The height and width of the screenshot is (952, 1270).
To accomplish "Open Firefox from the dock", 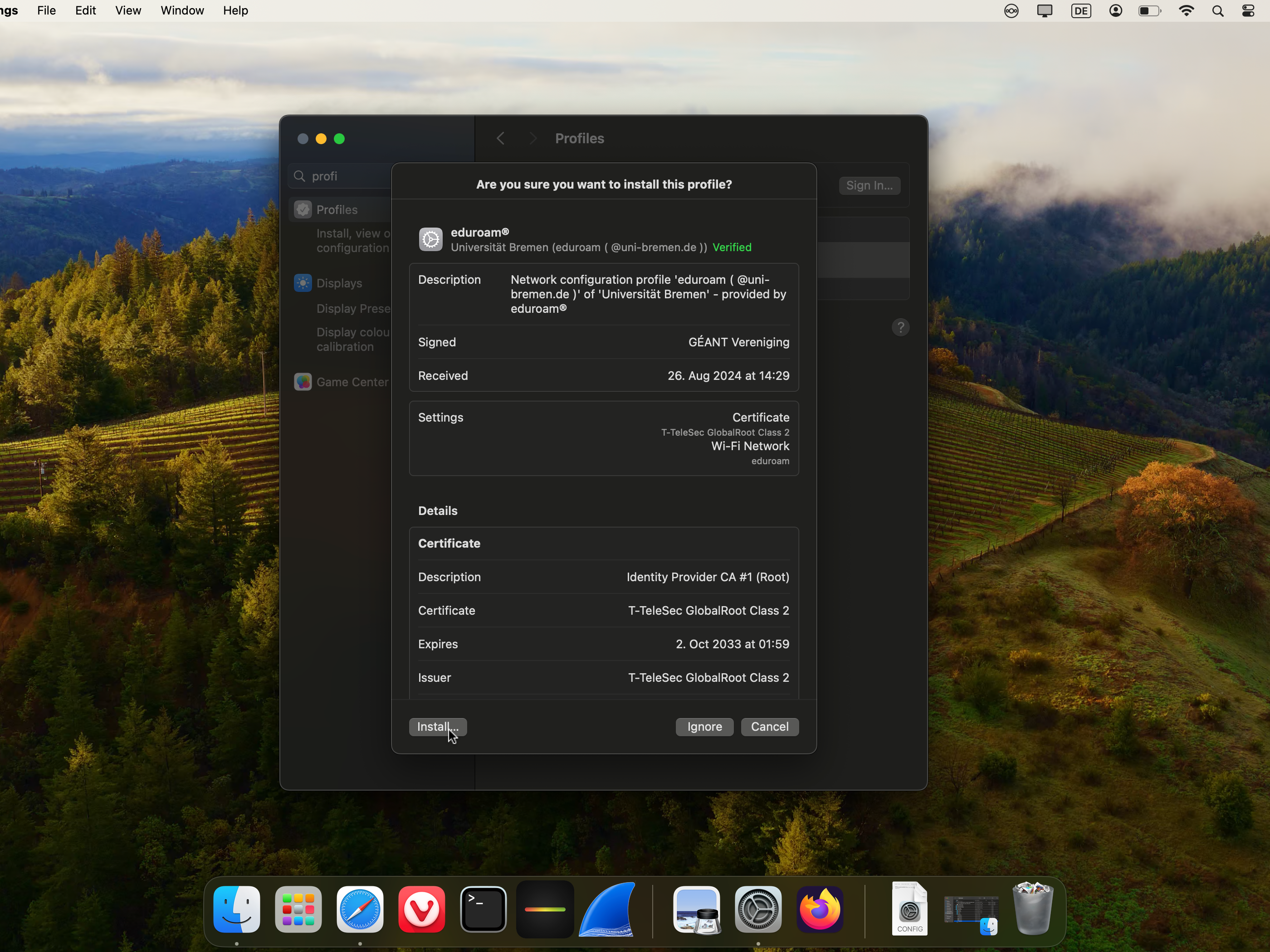I will tap(819, 909).
